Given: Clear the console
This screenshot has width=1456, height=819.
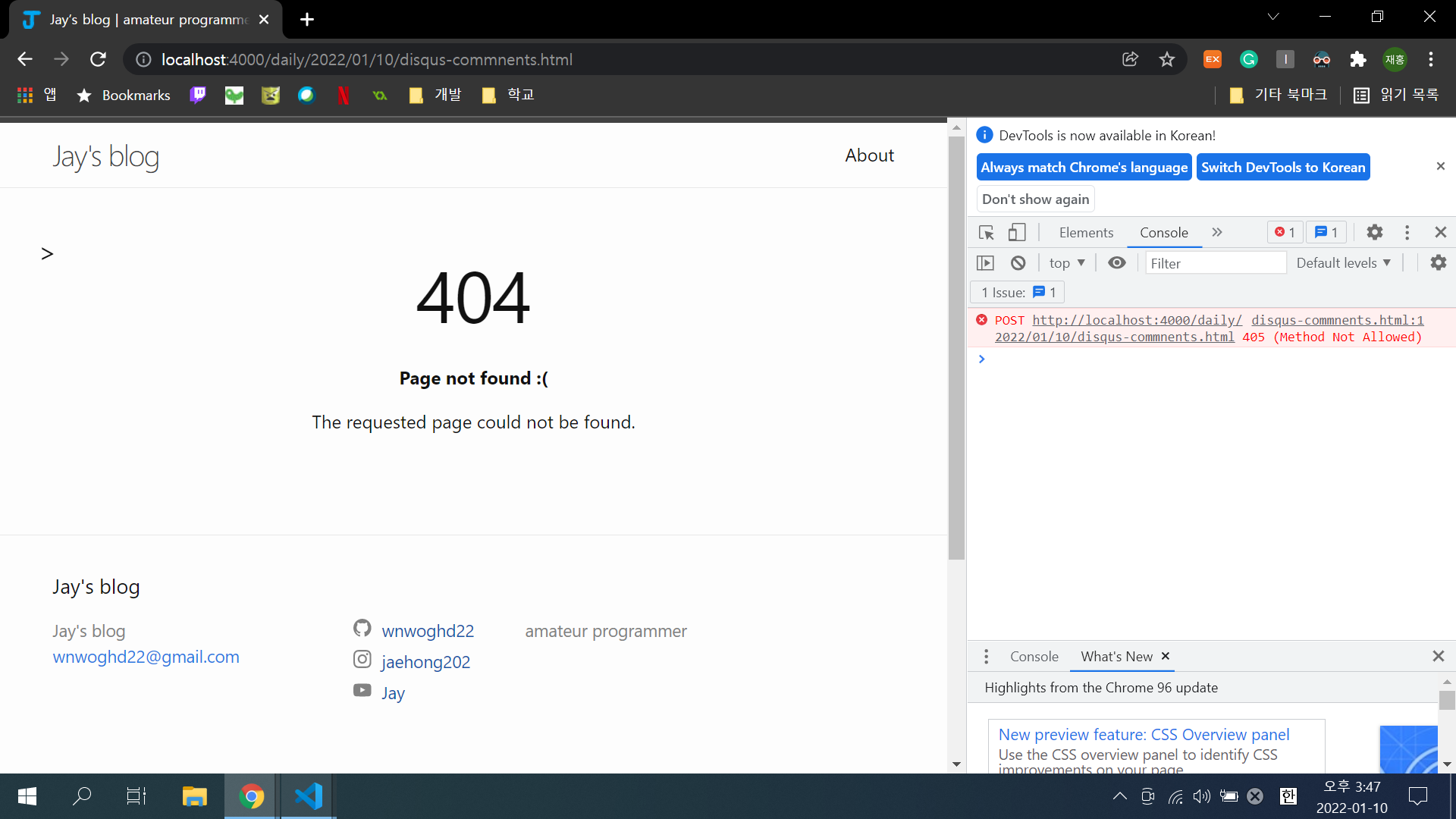Looking at the screenshot, I should pos(1018,263).
